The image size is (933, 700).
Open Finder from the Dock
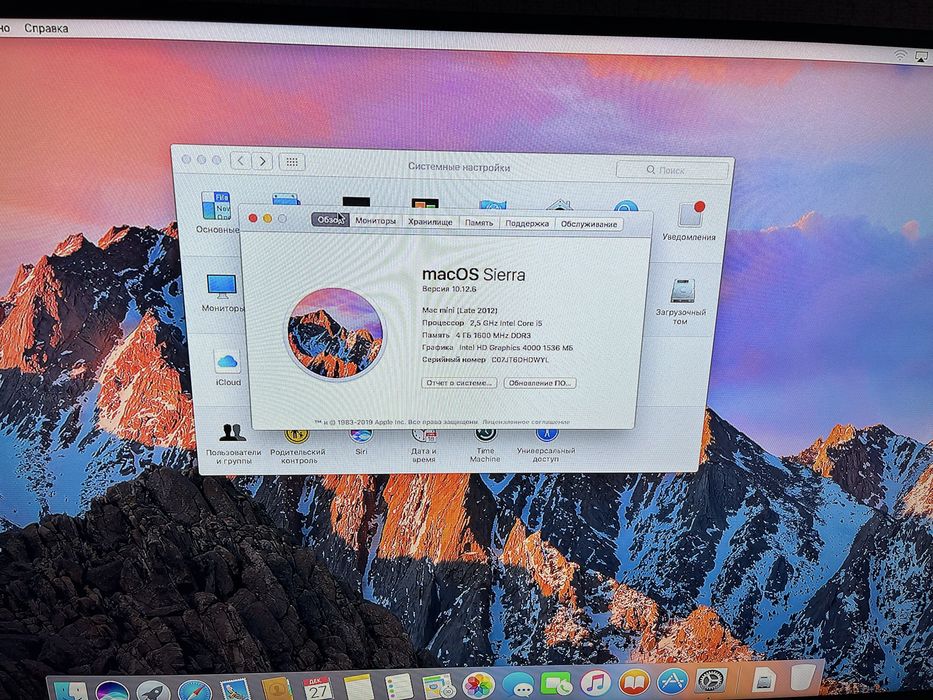point(70,691)
